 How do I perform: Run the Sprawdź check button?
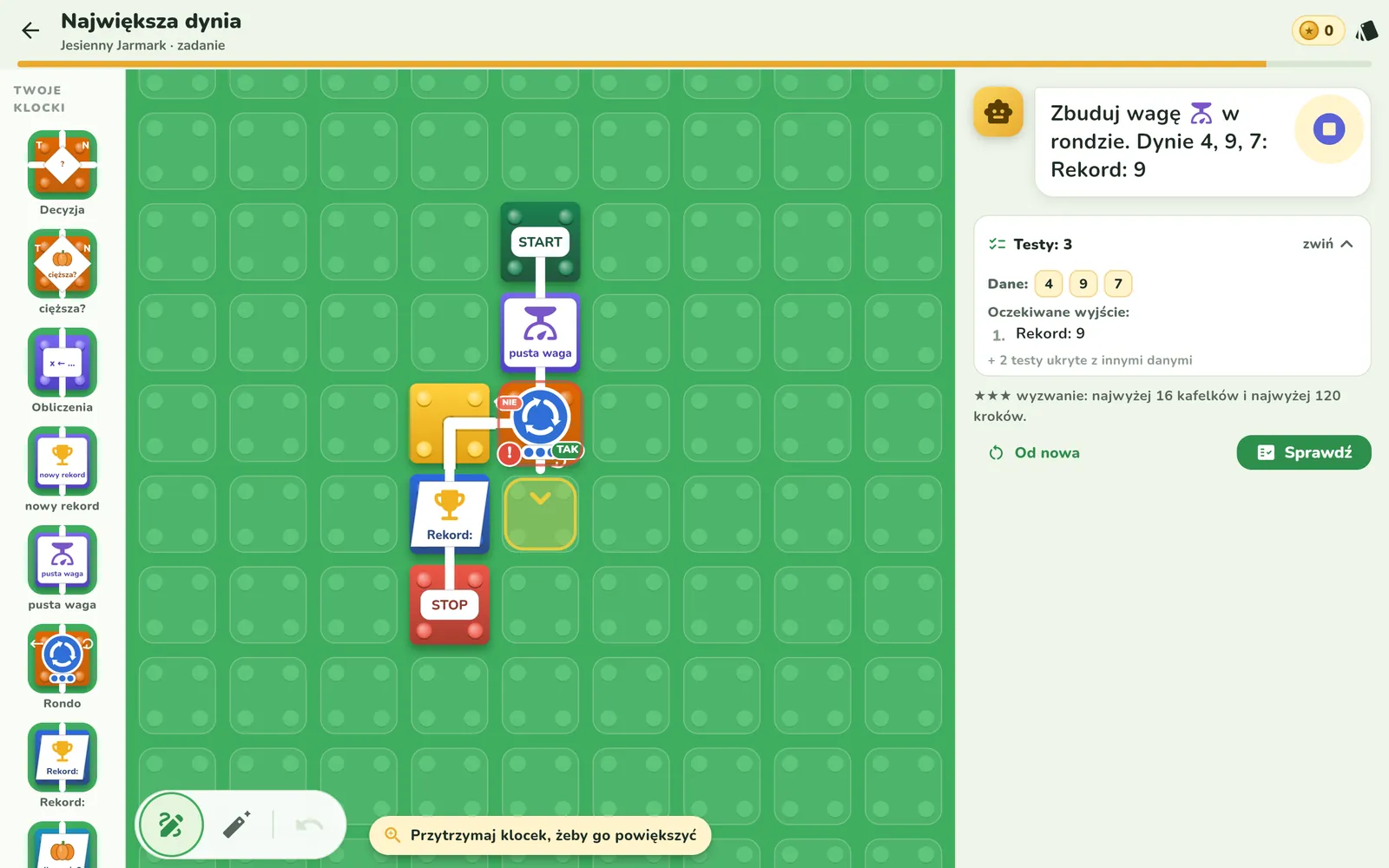click(1304, 452)
